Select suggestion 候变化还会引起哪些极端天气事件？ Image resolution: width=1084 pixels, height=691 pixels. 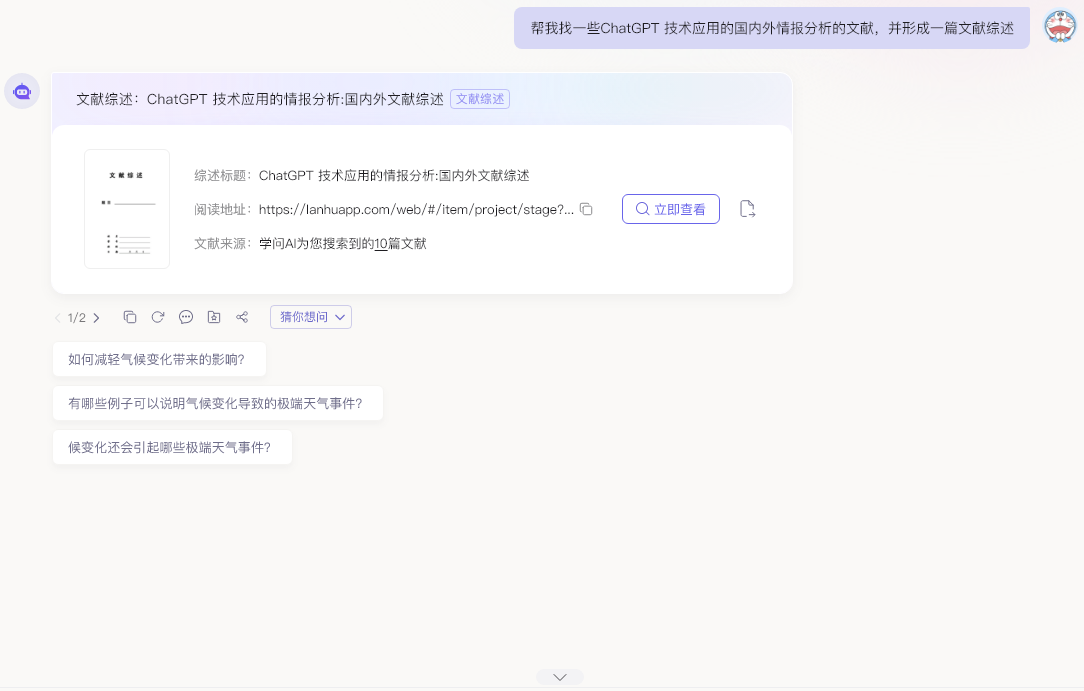pyautogui.click(x=172, y=447)
